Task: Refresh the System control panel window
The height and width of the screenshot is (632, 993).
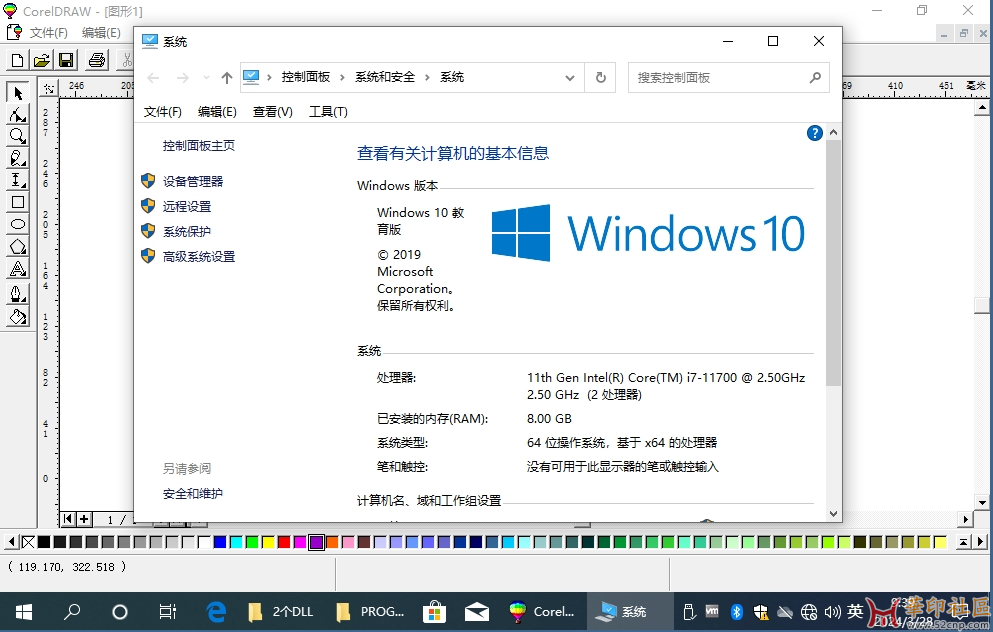Action: 600,77
